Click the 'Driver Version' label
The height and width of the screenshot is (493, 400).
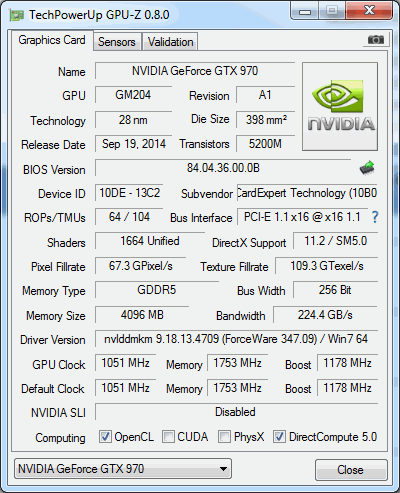[53, 340]
